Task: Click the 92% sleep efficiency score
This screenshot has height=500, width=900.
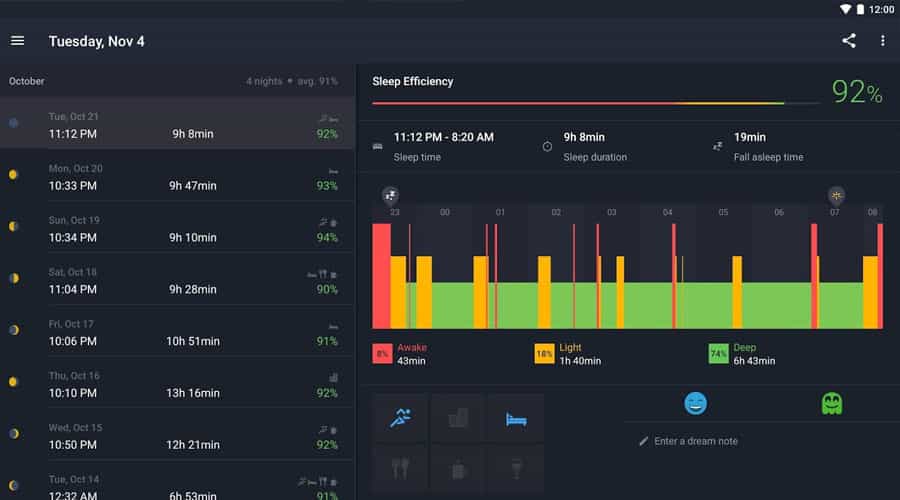Action: tap(857, 92)
